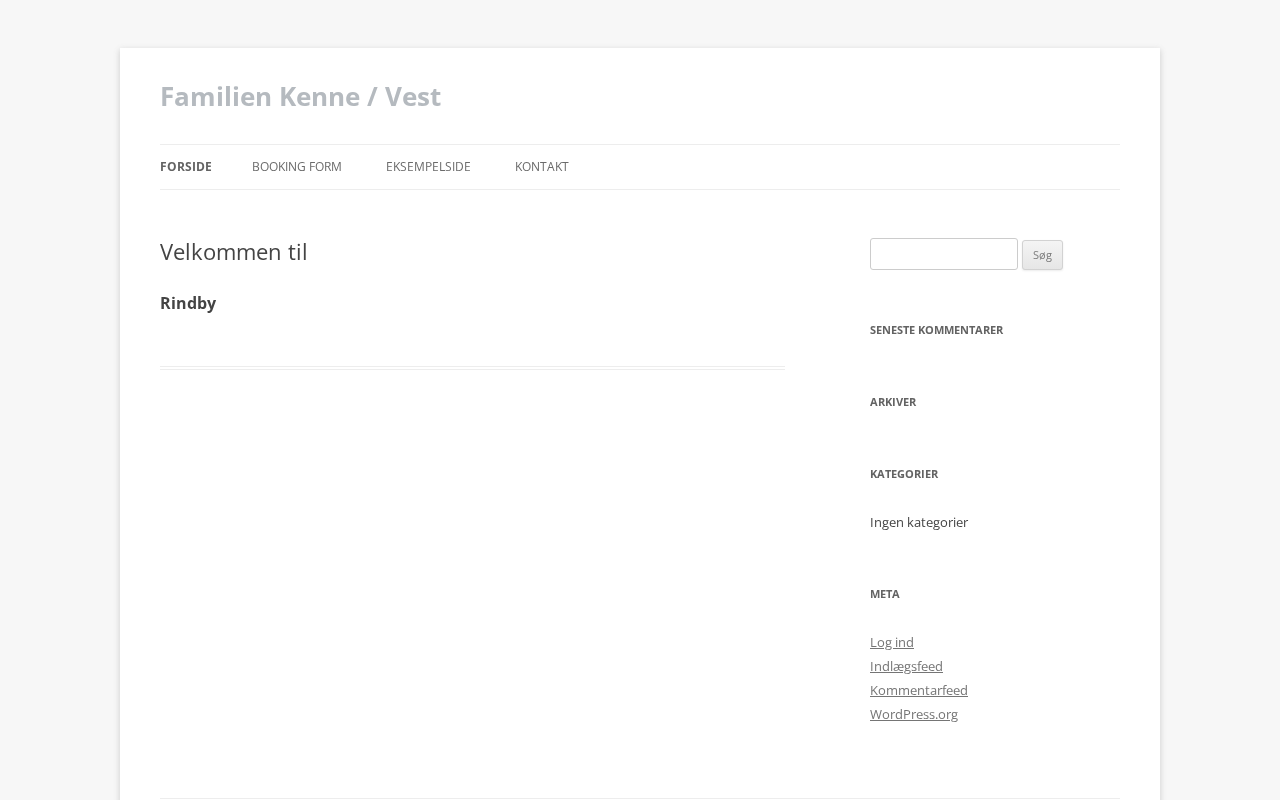Click the Arkiver sidebar heading
The image size is (1280, 800).
(893, 402)
